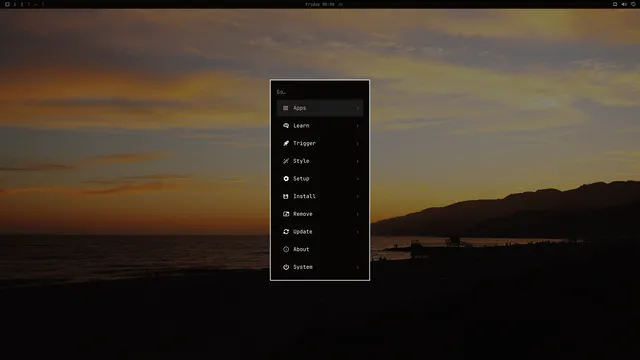Click the Style brush icon
This screenshot has height=360, width=640.
[x=286, y=161]
